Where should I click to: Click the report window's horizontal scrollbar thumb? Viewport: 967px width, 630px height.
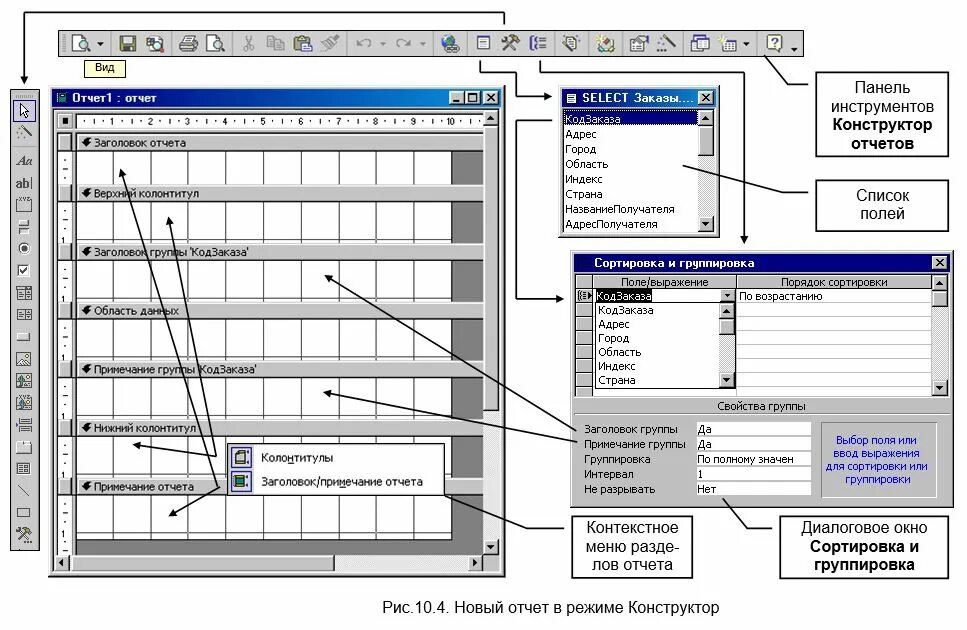pos(204,563)
